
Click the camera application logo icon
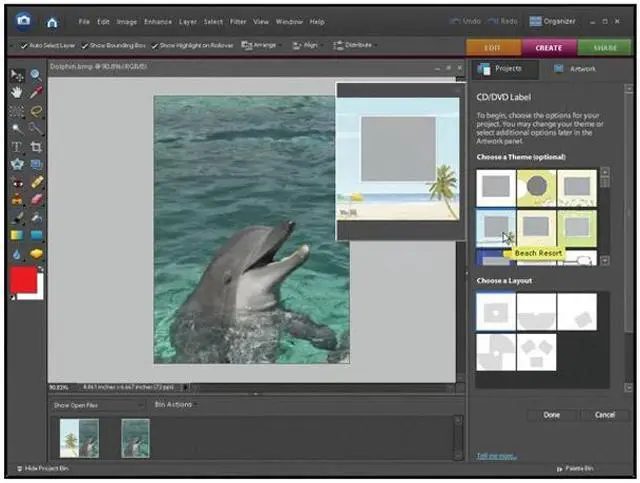coord(24,20)
